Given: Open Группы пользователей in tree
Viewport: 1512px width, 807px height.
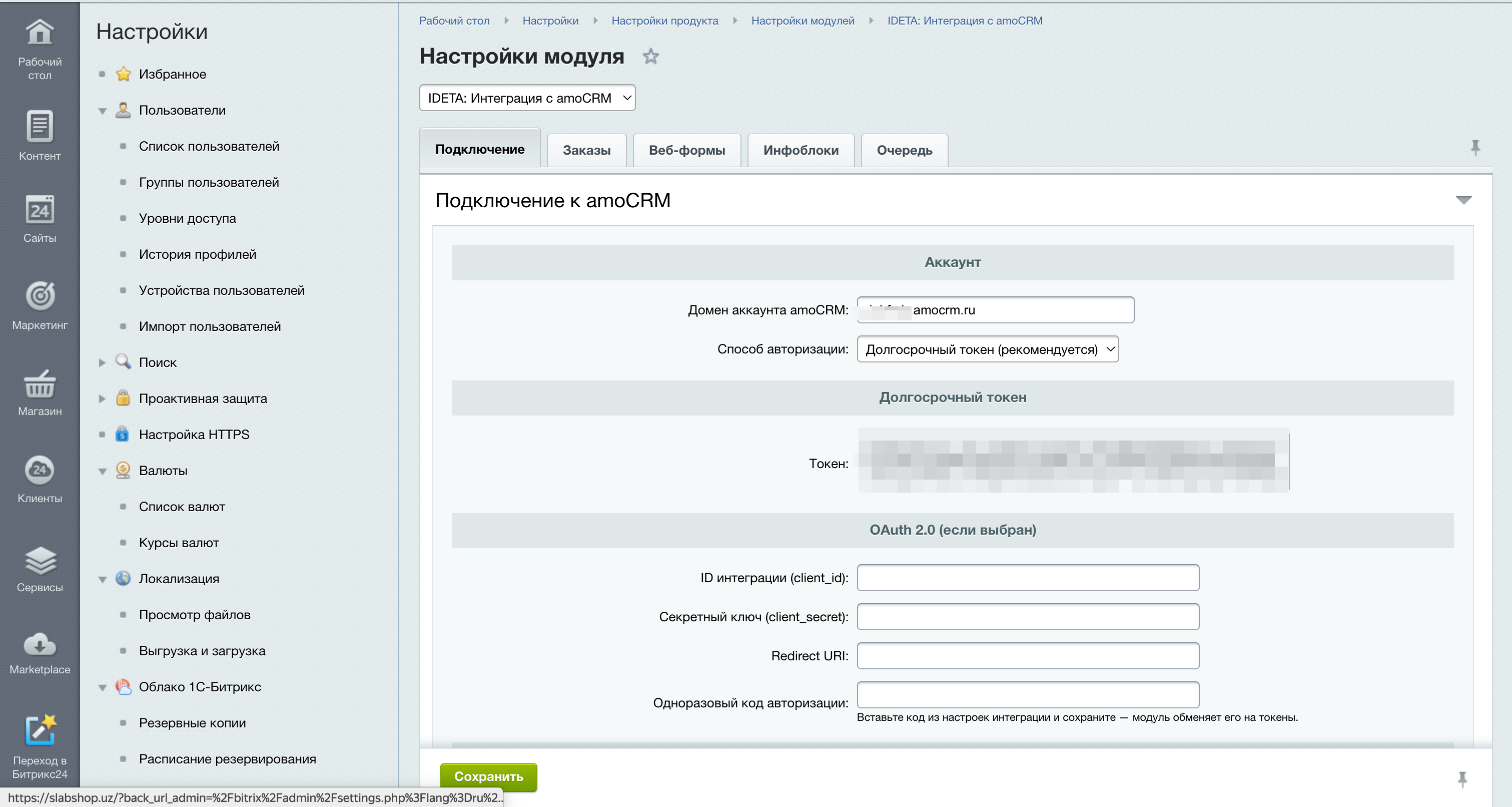Looking at the screenshot, I should point(208,182).
